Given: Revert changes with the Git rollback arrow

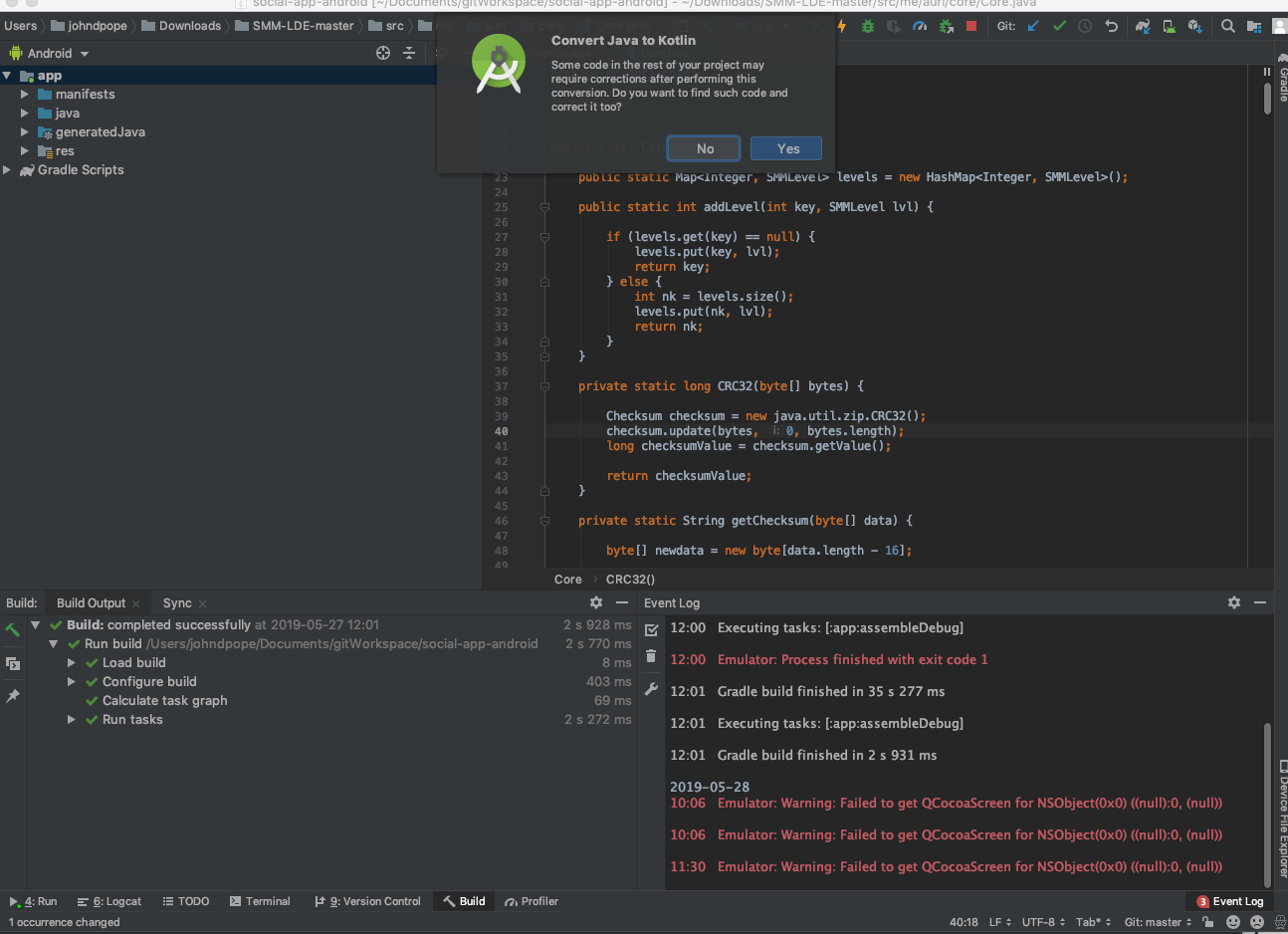Looking at the screenshot, I should click(x=1111, y=26).
